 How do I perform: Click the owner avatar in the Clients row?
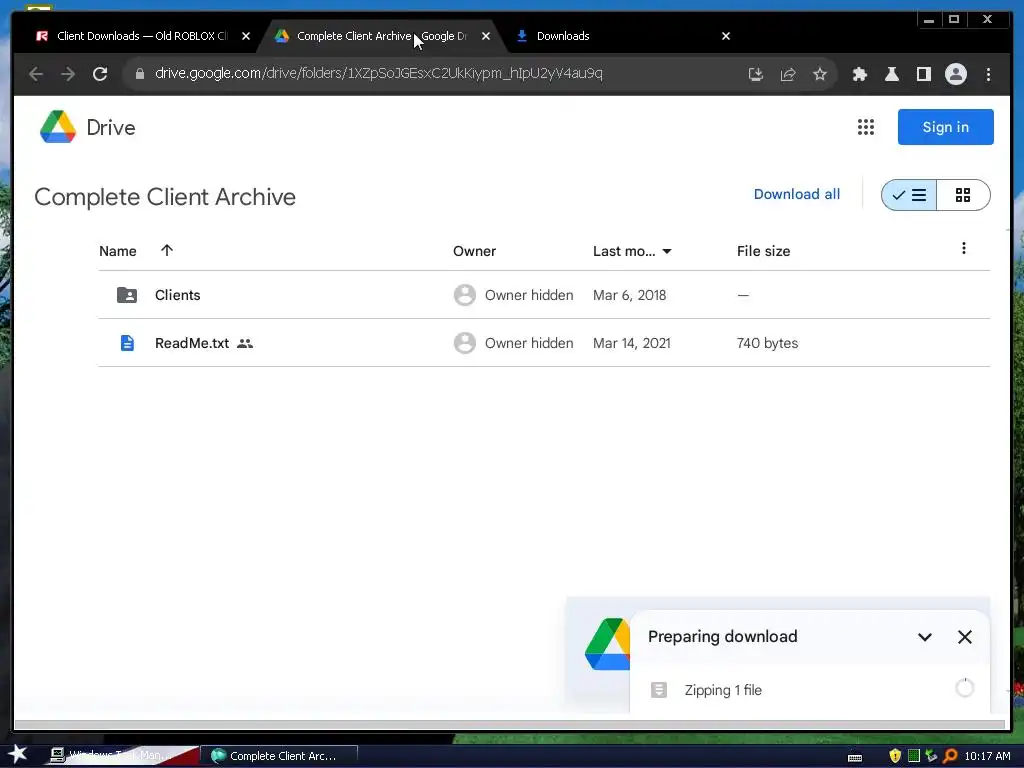tap(464, 295)
